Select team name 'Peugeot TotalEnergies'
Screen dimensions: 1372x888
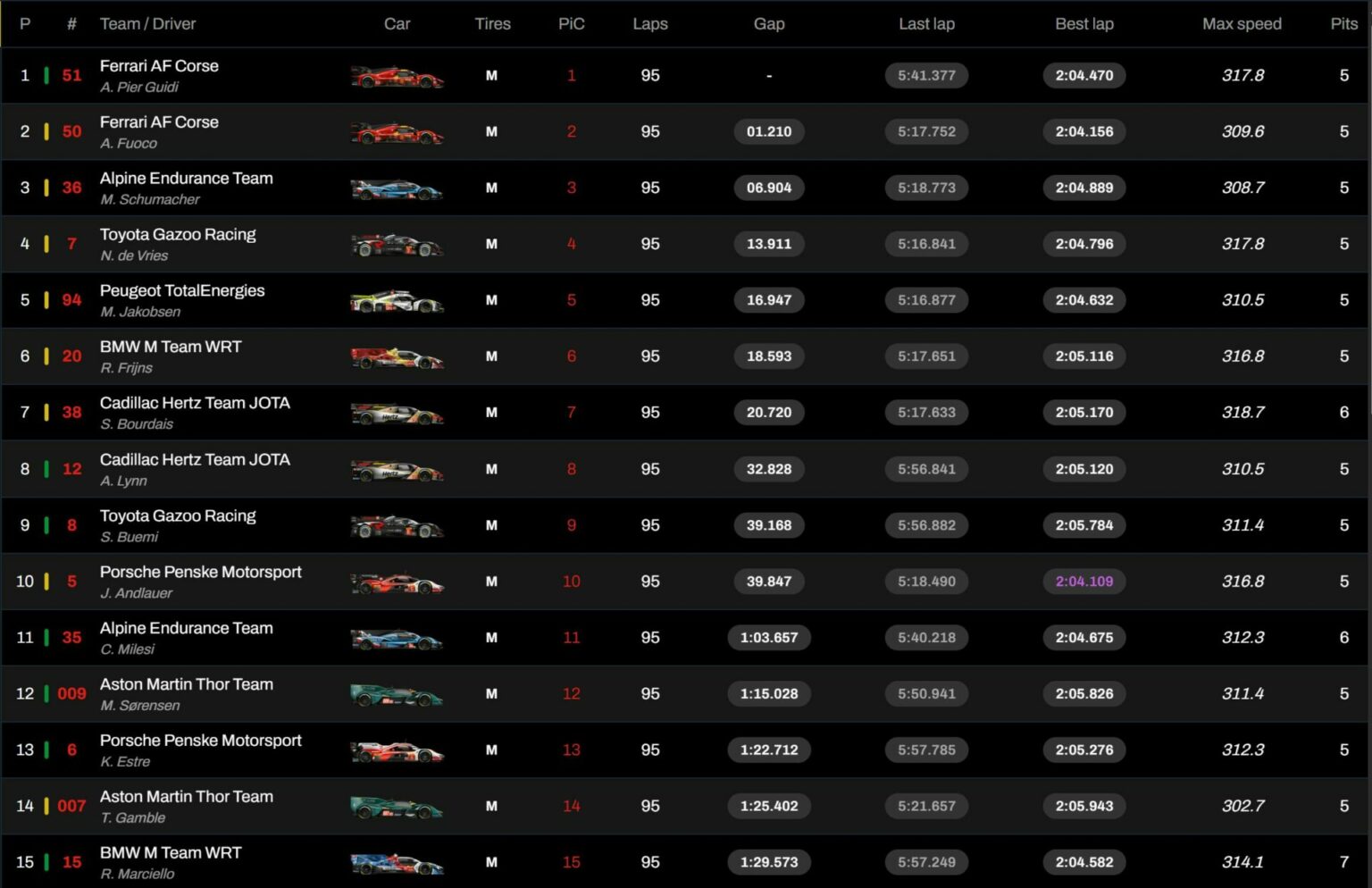(182, 291)
